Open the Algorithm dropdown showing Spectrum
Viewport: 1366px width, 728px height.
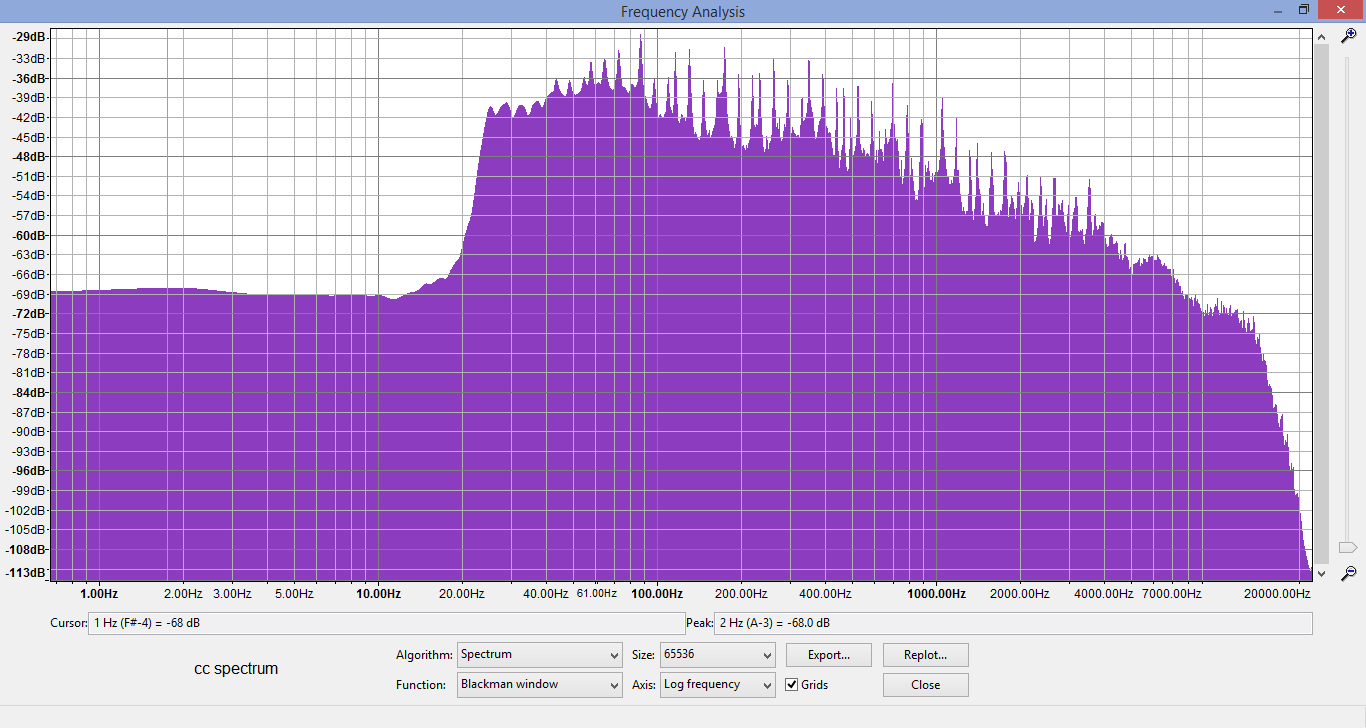540,655
